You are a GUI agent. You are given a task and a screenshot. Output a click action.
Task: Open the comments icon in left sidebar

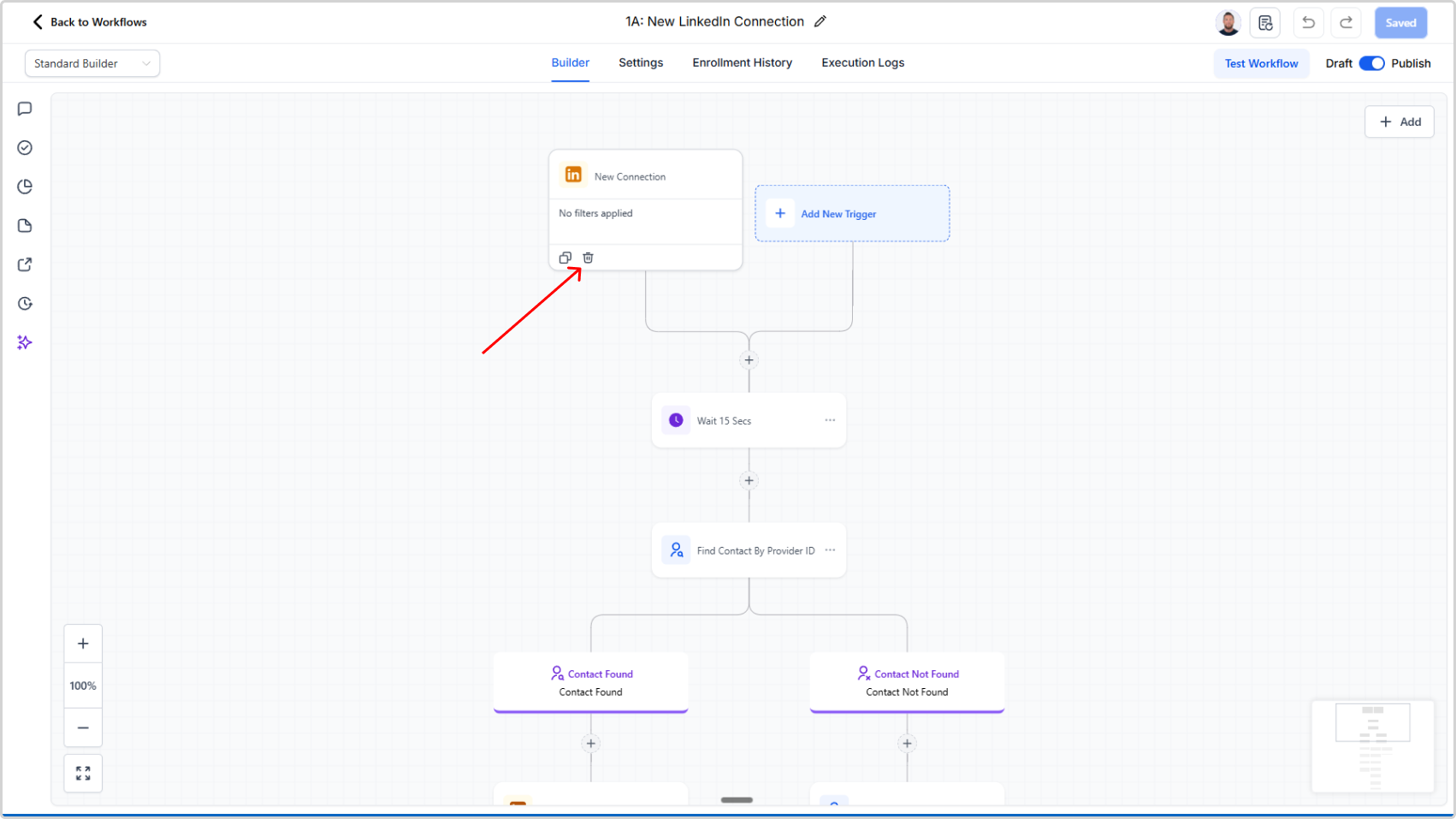coord(25,109)
